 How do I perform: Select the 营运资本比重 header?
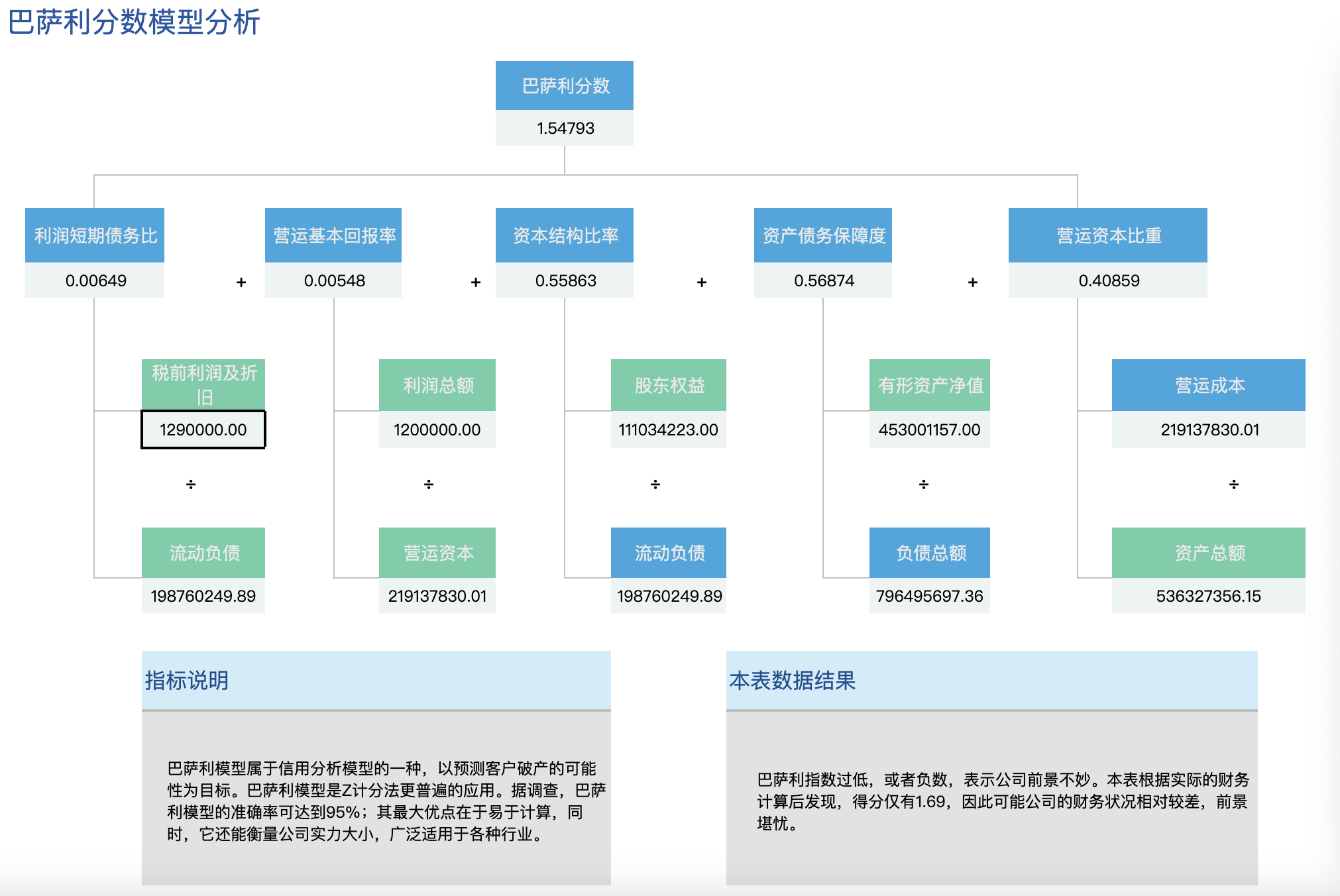[1108, 235]
